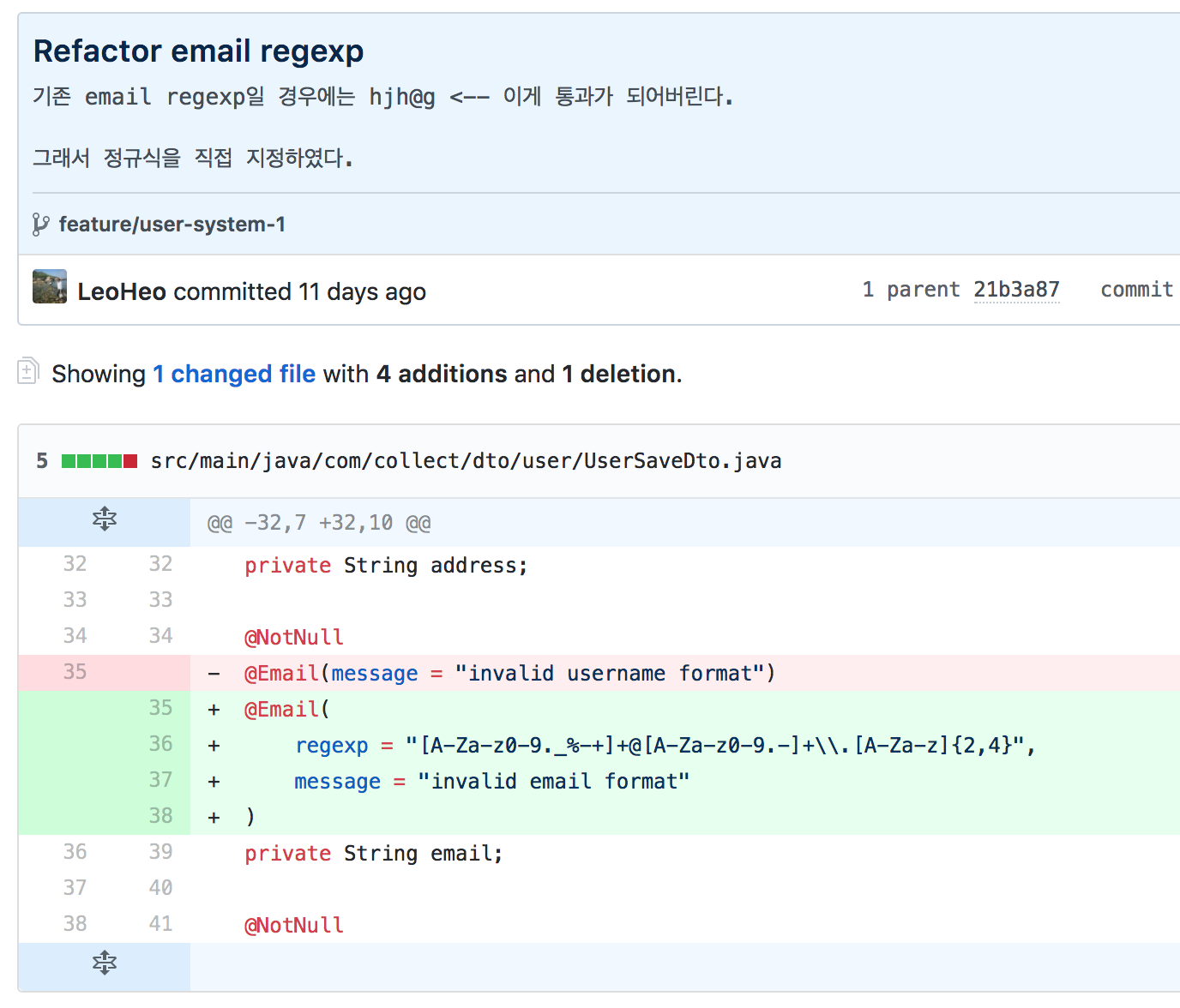Image resolution: width=1180 pixels, height=1008 pixels.
Task: Click the bottom unfold arrows to expand the diff
Action: click(103, 963)
